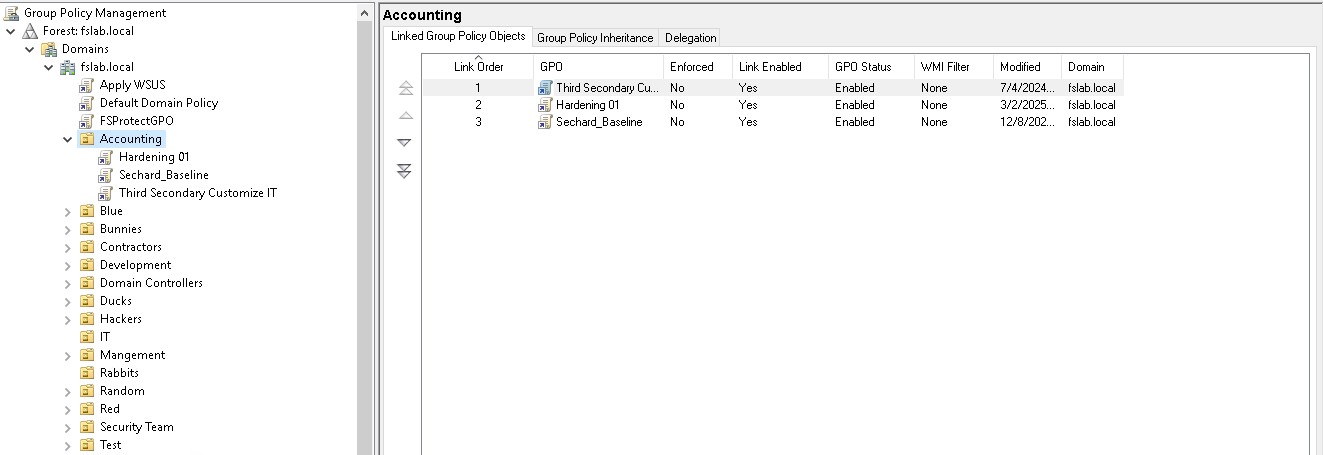Click move link to bottom arrow icon
The image size is (1323, 455).
click(x=405, y=172)
